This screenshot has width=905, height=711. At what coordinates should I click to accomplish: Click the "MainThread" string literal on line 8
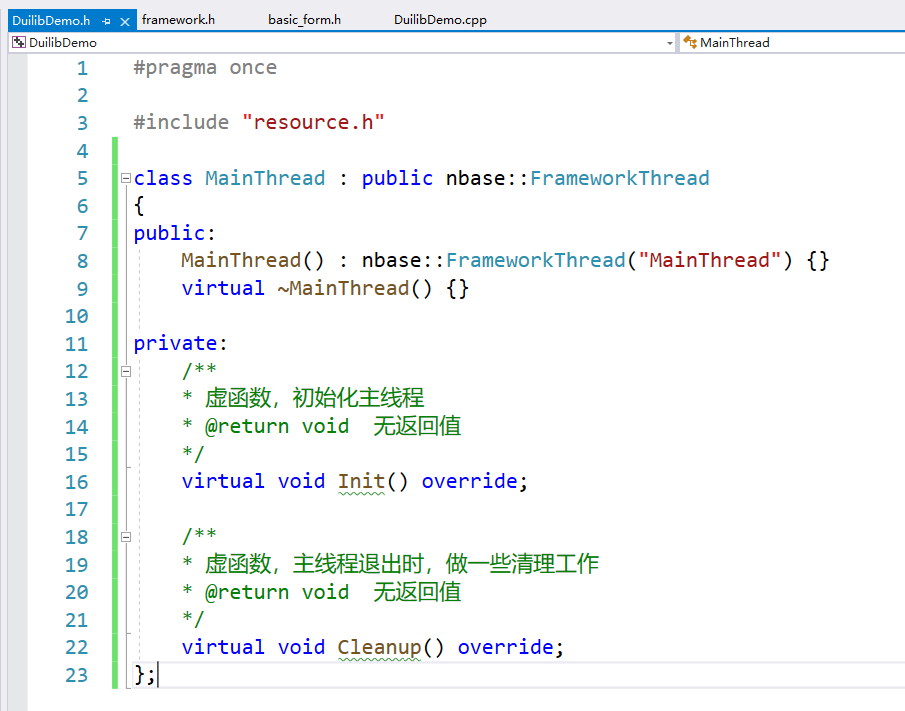(715, 261)
